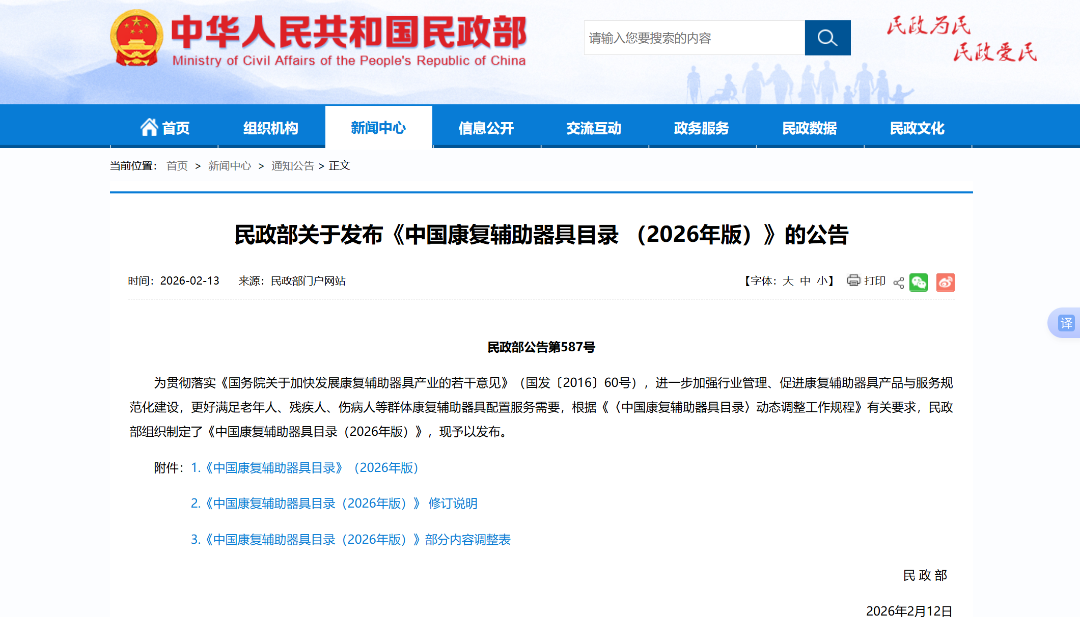Select the 新闻中心 tab
The image size is (1080, 617).
tap(379, 127)
